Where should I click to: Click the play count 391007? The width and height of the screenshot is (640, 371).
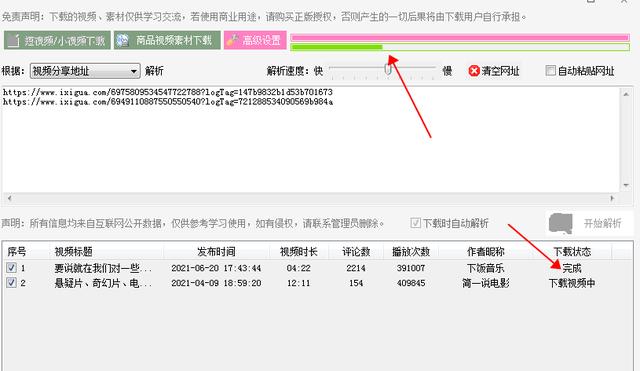[411, 268]
